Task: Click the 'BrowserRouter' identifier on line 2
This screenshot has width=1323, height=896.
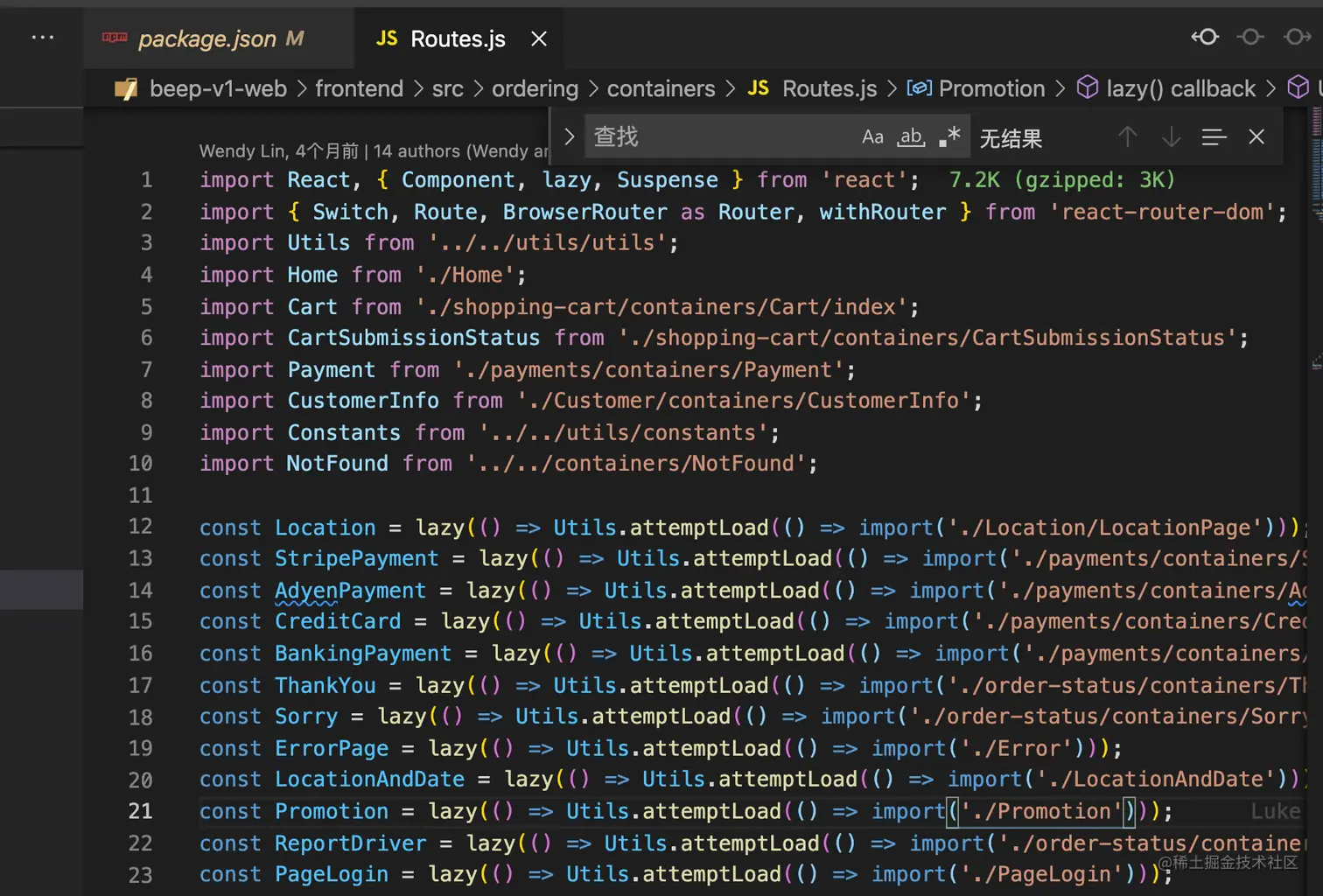Action: pos(584,212)
